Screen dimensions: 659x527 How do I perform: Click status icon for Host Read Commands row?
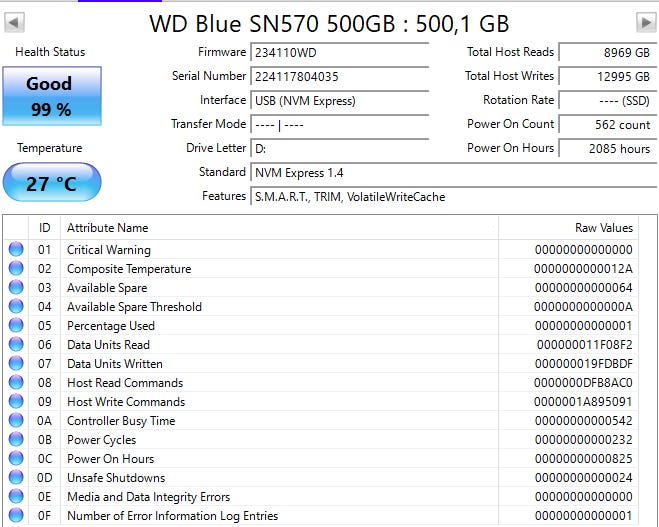pos(16,382)
